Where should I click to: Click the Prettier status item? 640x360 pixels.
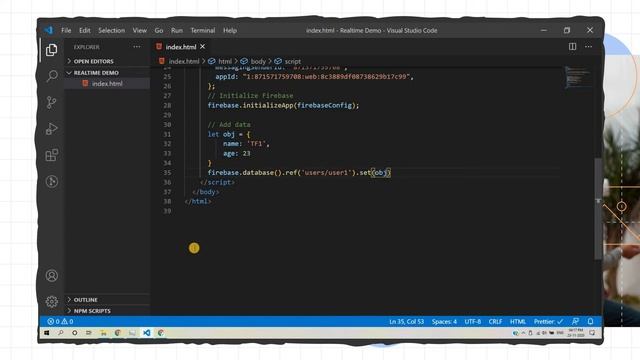(548, 321)
